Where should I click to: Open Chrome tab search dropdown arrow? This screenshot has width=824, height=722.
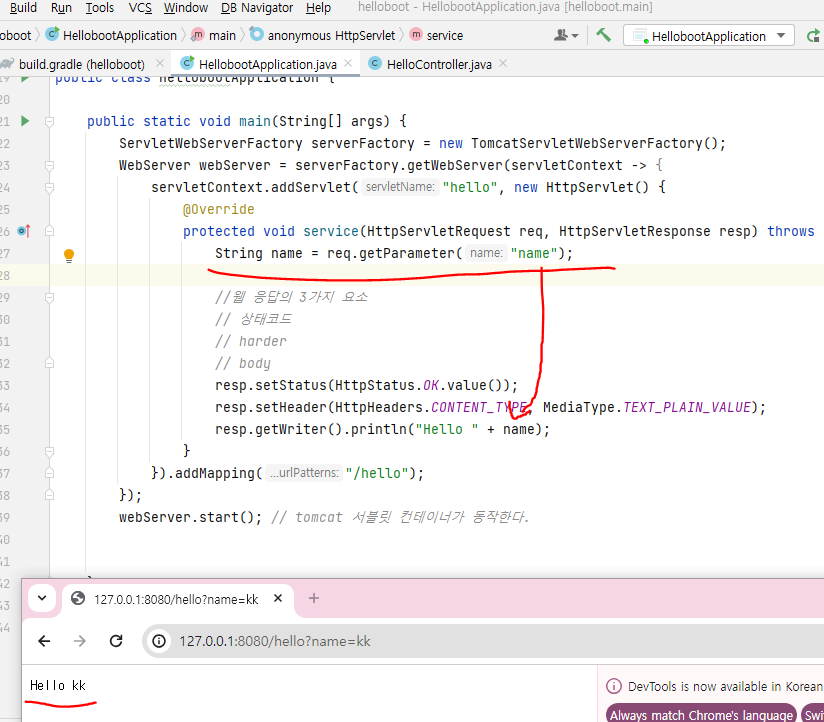point(42,598)
